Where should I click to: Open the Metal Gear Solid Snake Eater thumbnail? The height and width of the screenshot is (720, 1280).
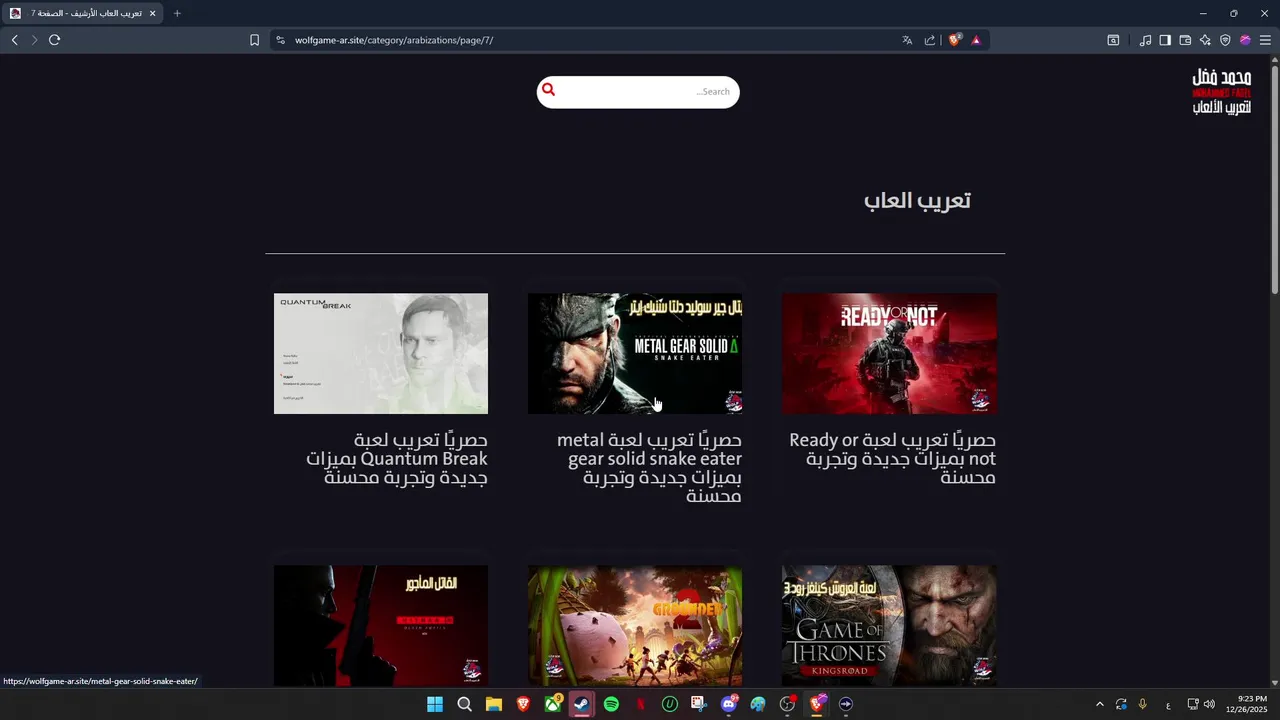click(635, 353)
